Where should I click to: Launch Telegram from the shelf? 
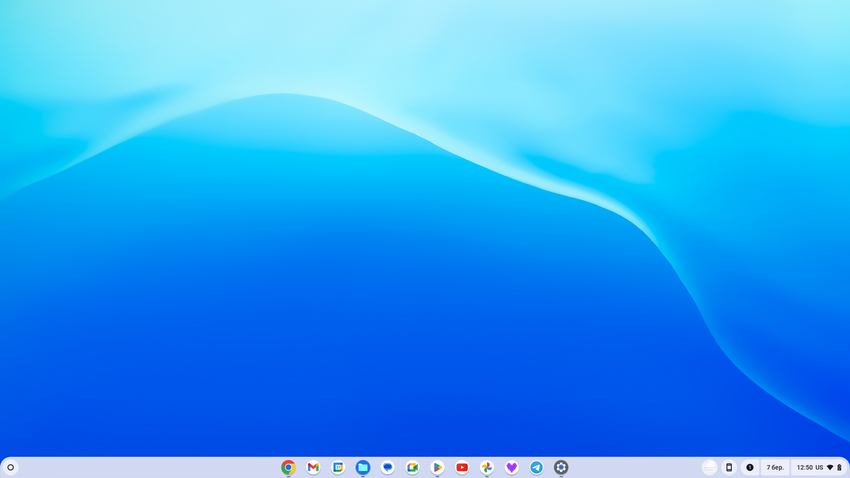536,467
